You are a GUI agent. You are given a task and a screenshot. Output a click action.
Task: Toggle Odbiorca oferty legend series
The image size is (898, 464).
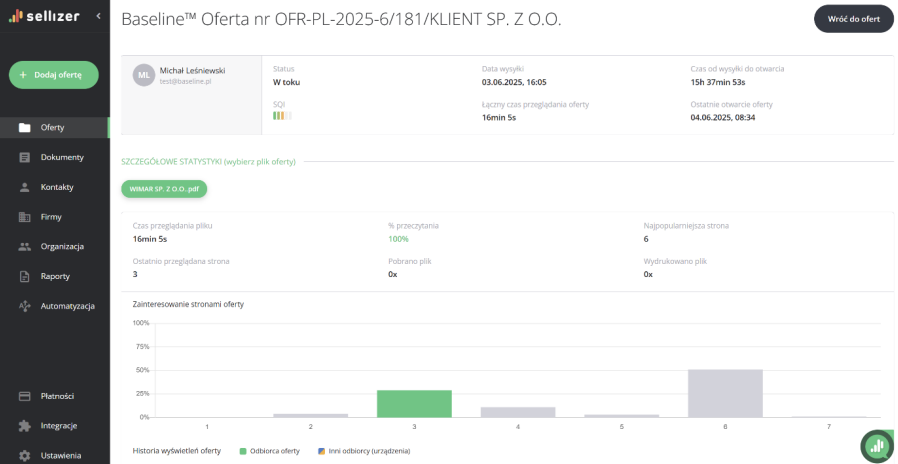pyautogui.click(x=270, y=451)
